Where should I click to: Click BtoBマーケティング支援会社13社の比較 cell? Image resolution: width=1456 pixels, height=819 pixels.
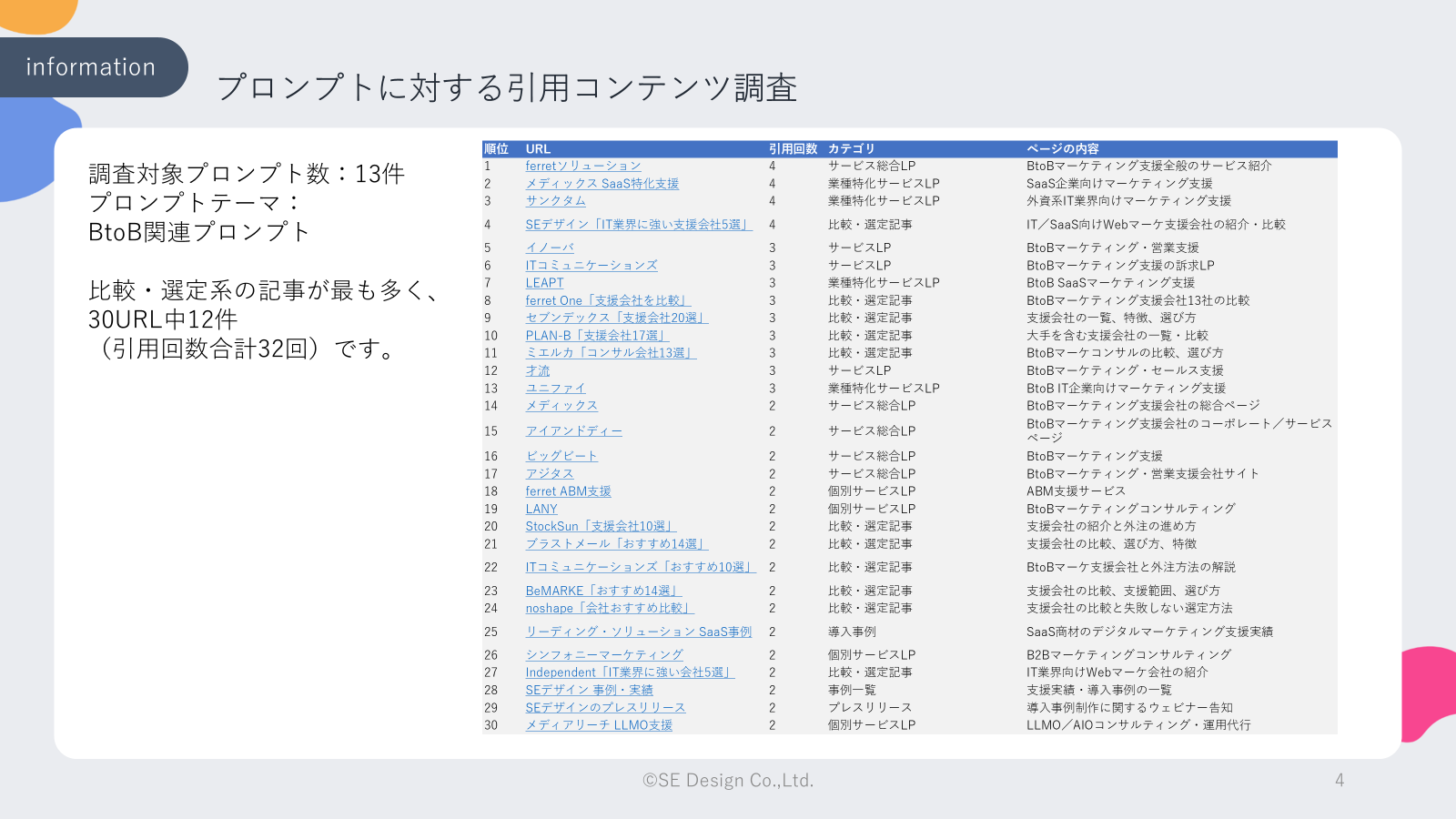click(x=1138, y=300)
